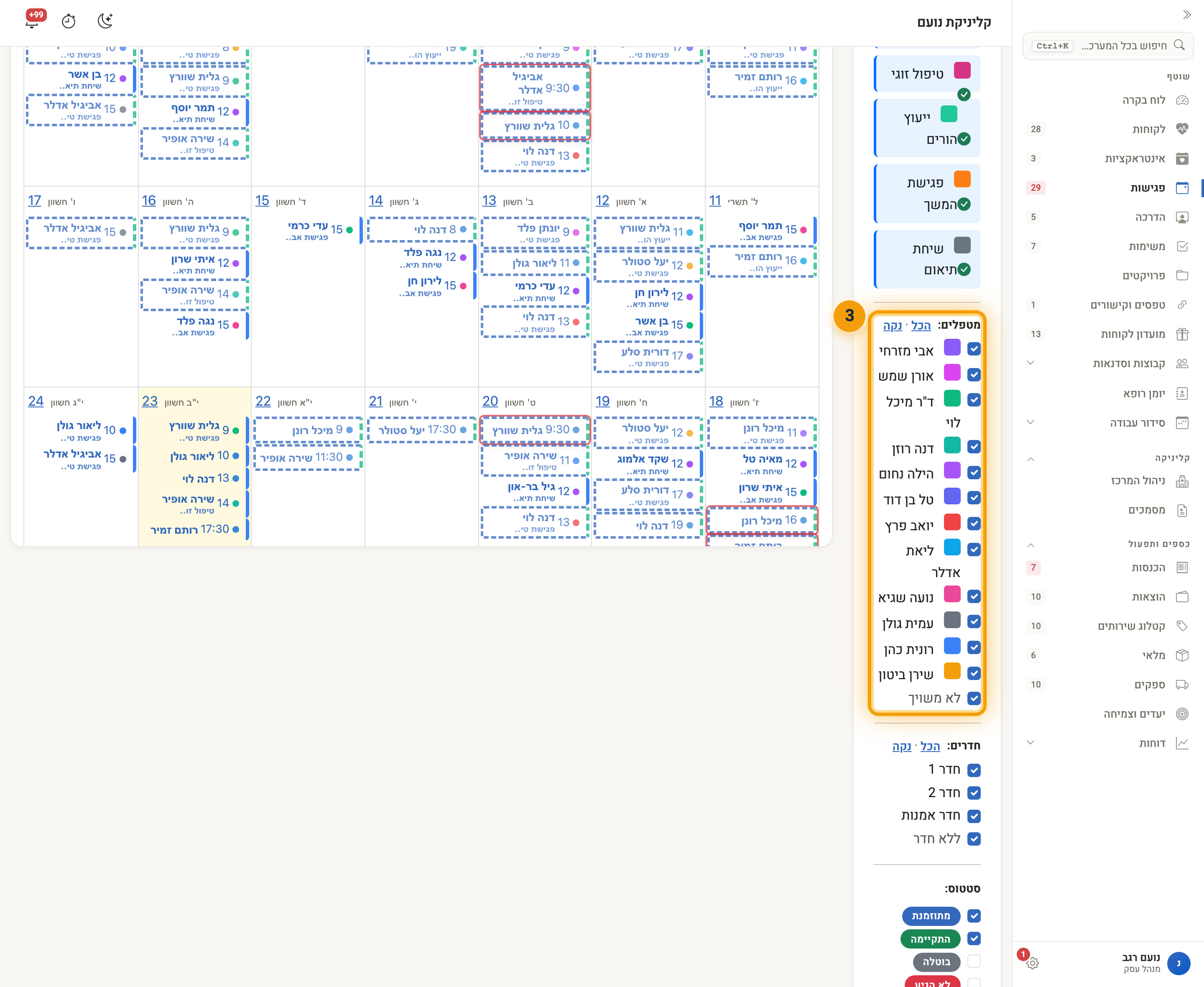
Task: Click the red יואב פרץ color swatch
Action: (x=952, y=522)
